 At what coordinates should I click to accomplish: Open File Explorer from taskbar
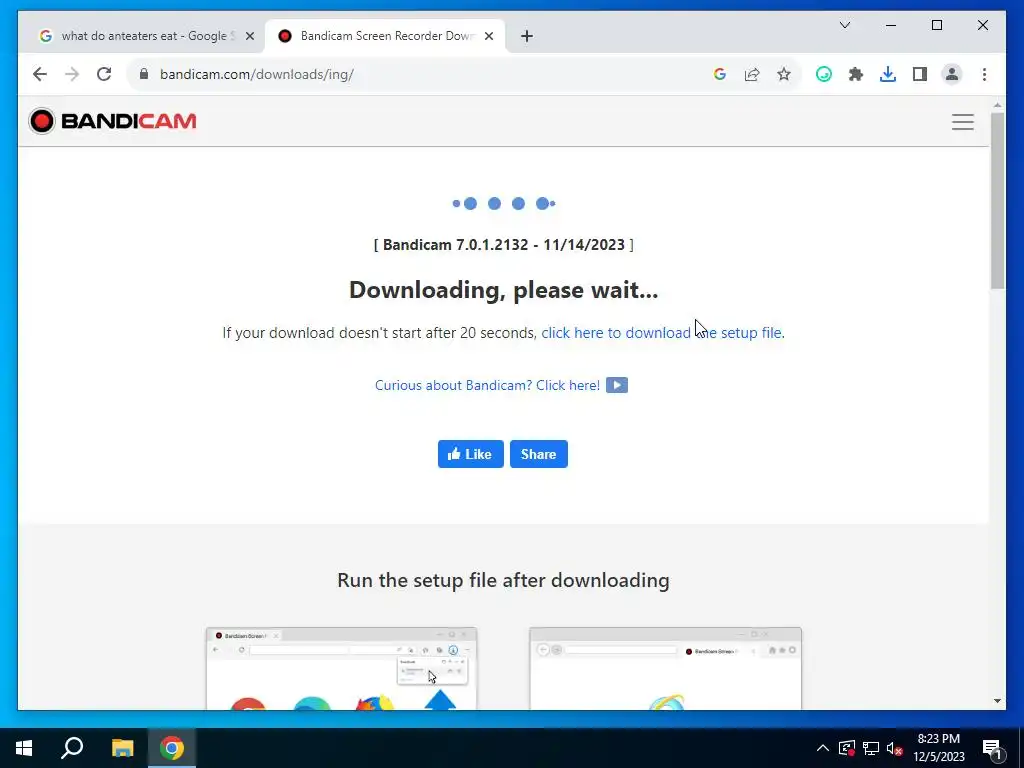(122, 748)
